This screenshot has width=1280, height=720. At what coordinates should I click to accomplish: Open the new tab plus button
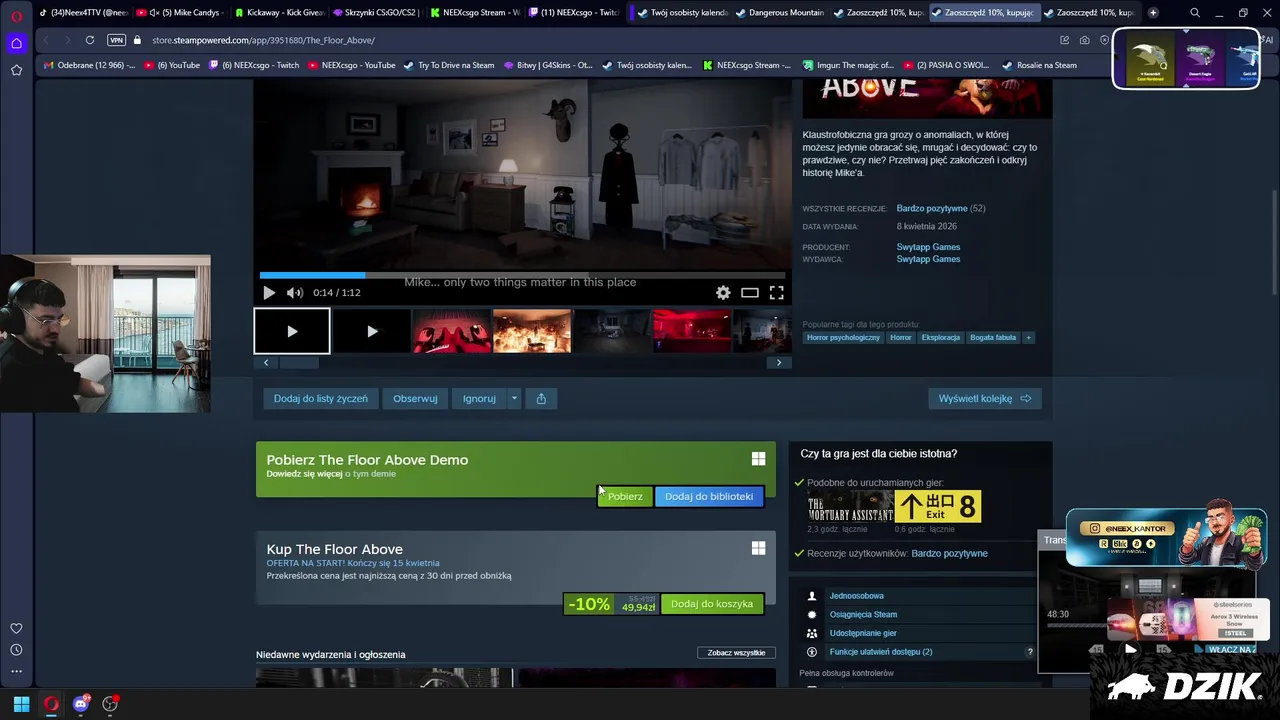[1153, 13]
